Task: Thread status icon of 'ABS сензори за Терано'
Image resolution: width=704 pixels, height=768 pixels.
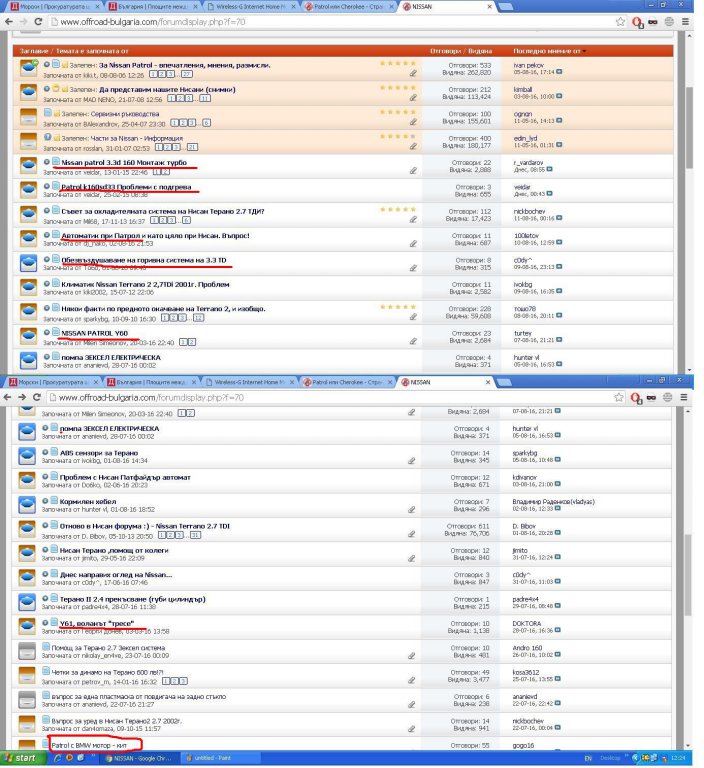Action: pos(27,456)
